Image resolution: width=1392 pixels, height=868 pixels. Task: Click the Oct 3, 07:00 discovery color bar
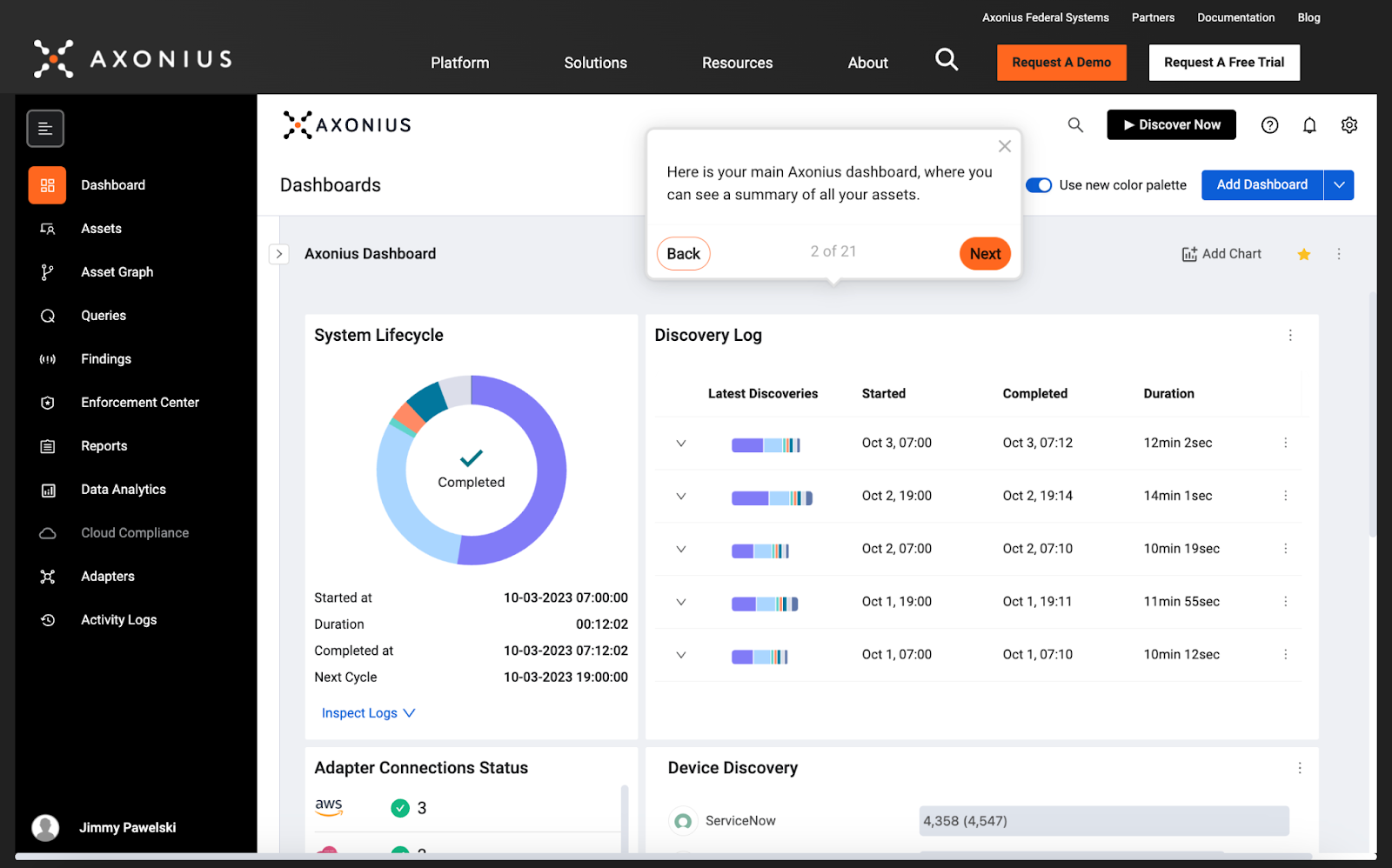pyautogui.click(x=766, y=445)
